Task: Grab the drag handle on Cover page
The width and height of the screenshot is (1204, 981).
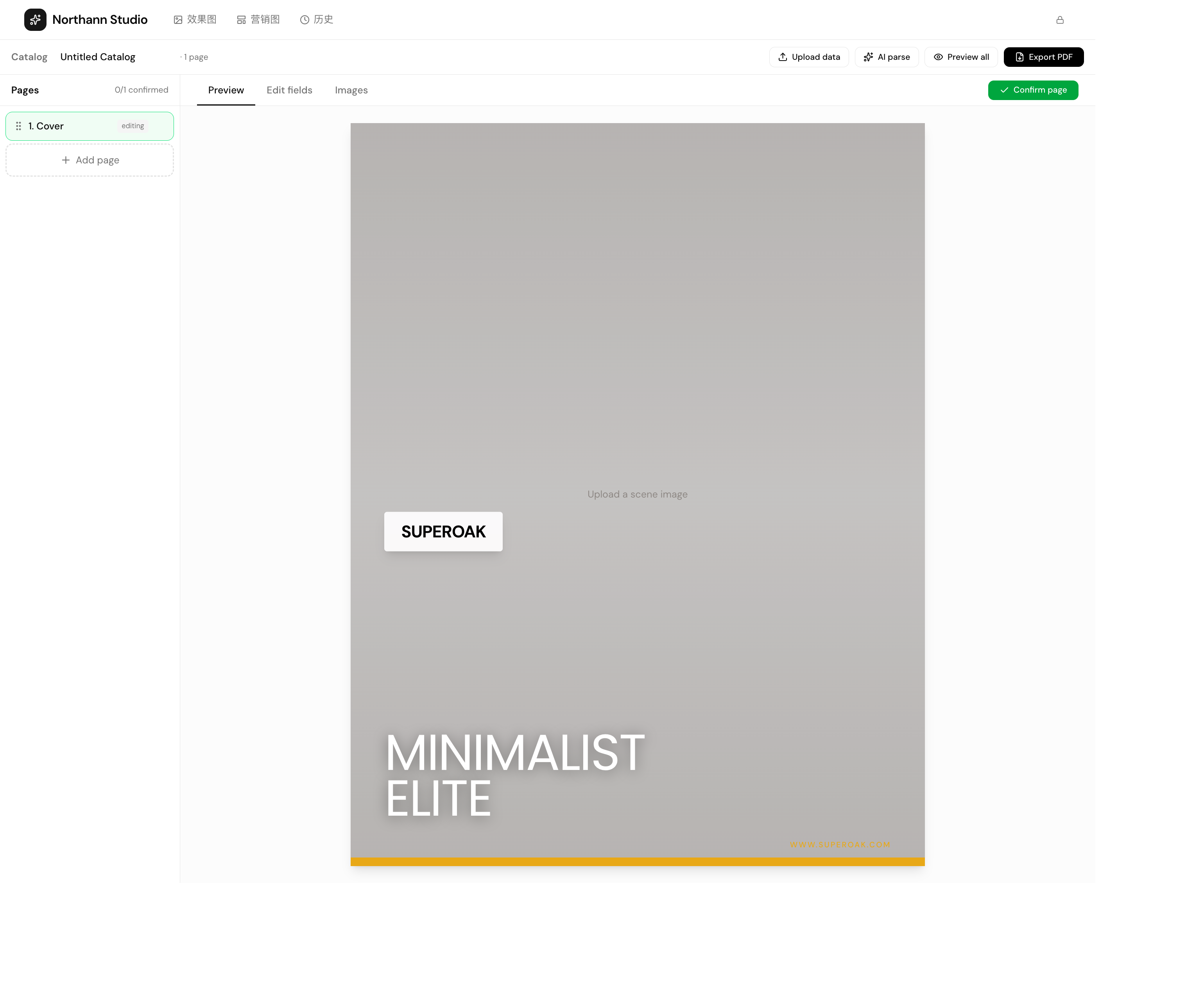Action: (19, 126)
